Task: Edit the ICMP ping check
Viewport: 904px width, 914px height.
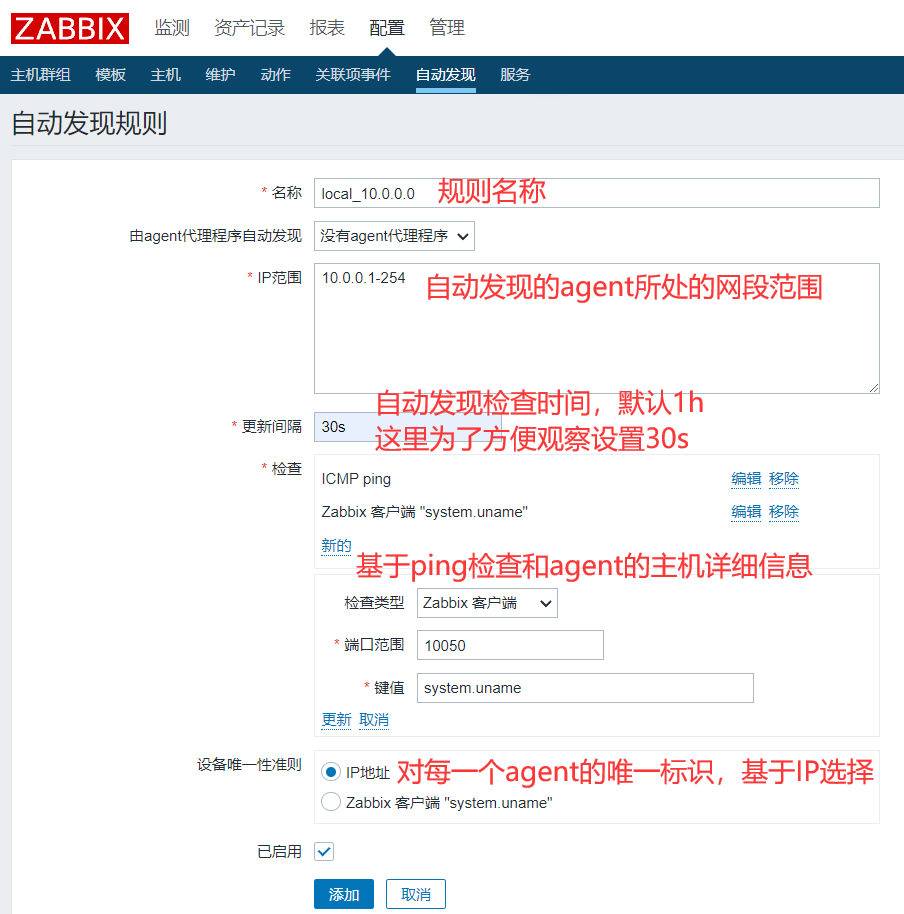Action: pos(746,479)
